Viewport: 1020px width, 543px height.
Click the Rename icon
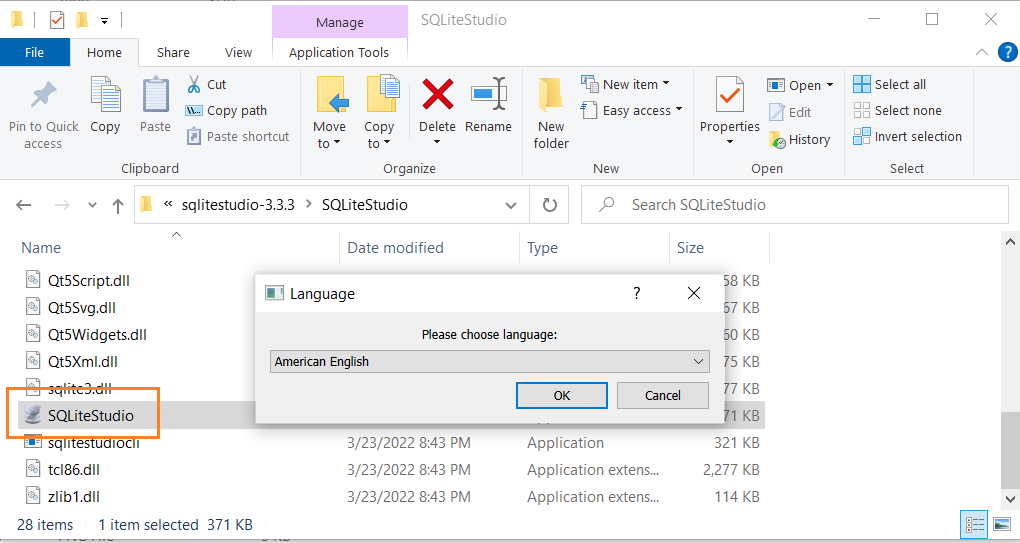489,96
